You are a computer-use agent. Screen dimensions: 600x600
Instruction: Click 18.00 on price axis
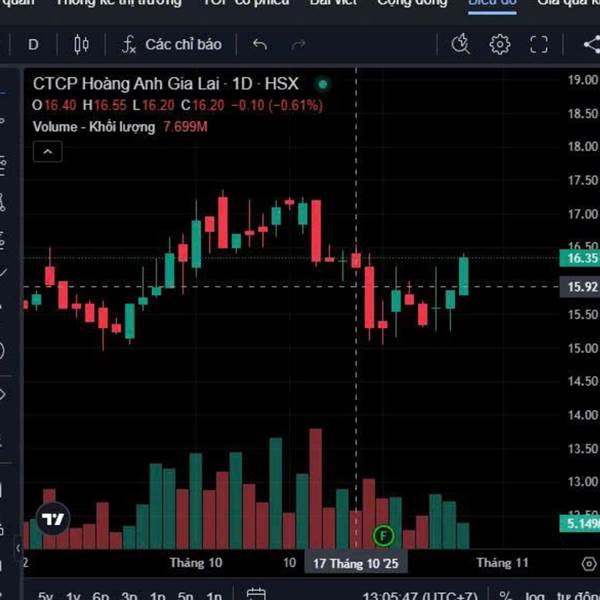click(x=582, y=147)
